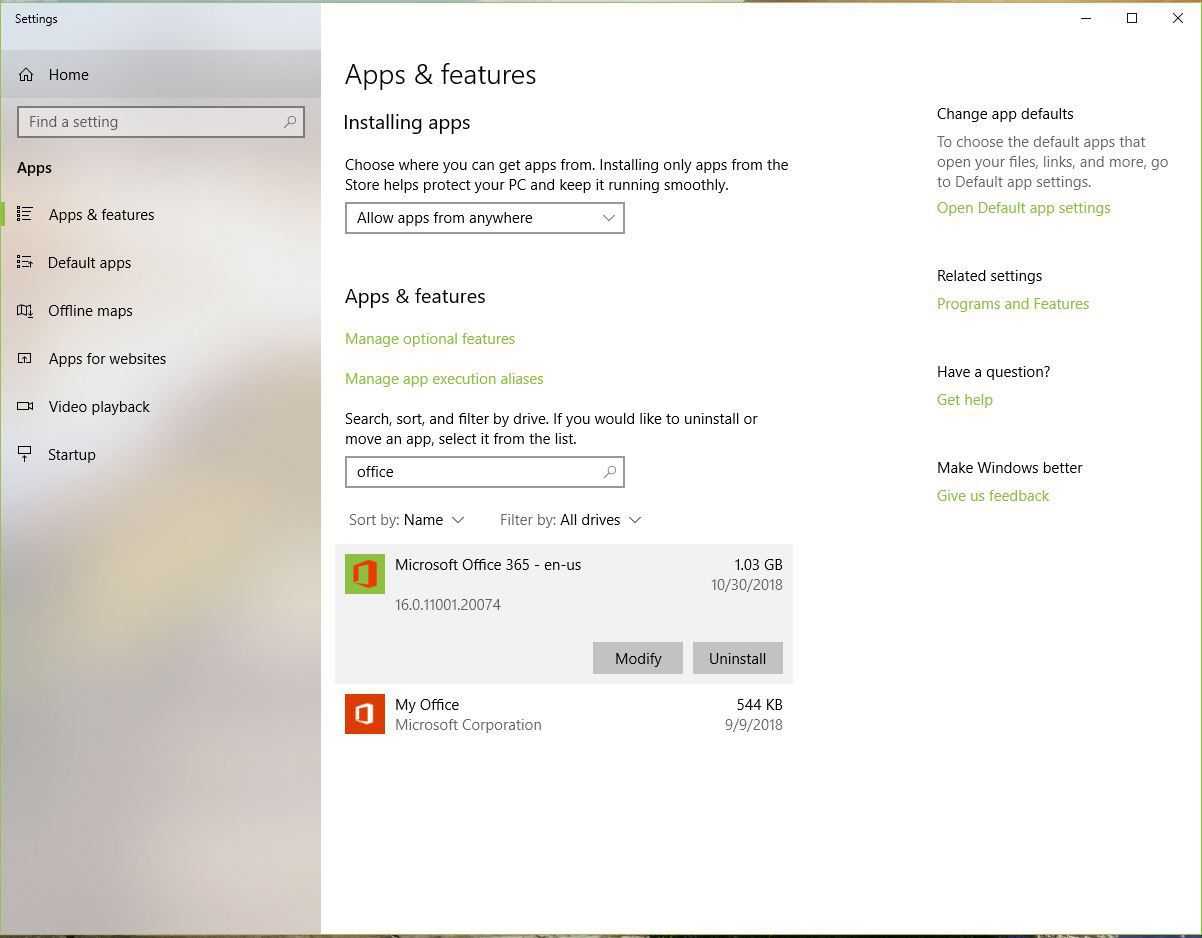
Task: Open Default app settings link
Action: pyautogui.click(x=1023, y=208)
